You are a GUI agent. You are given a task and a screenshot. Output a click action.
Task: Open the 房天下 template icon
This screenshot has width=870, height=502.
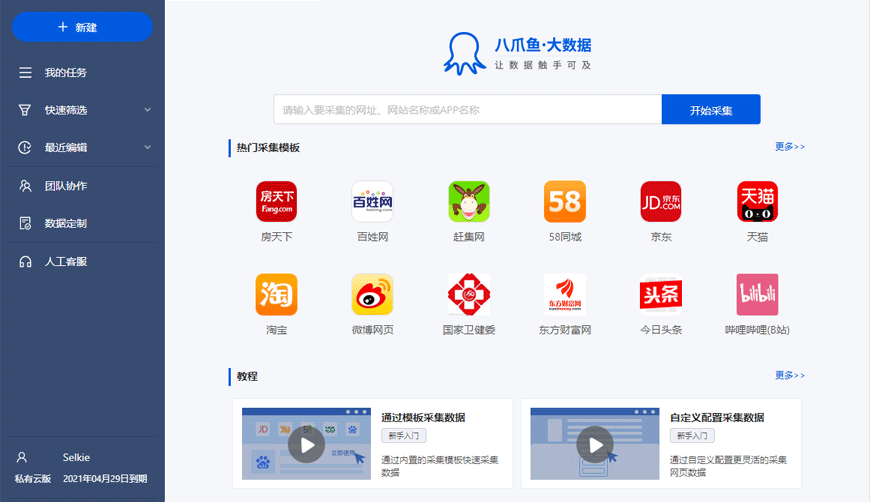coord(276,201)
